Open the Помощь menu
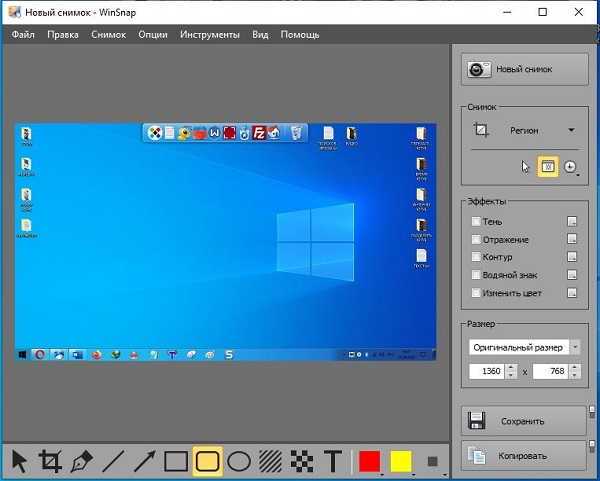This screenshot has height=481, width=600. point(300,35)
